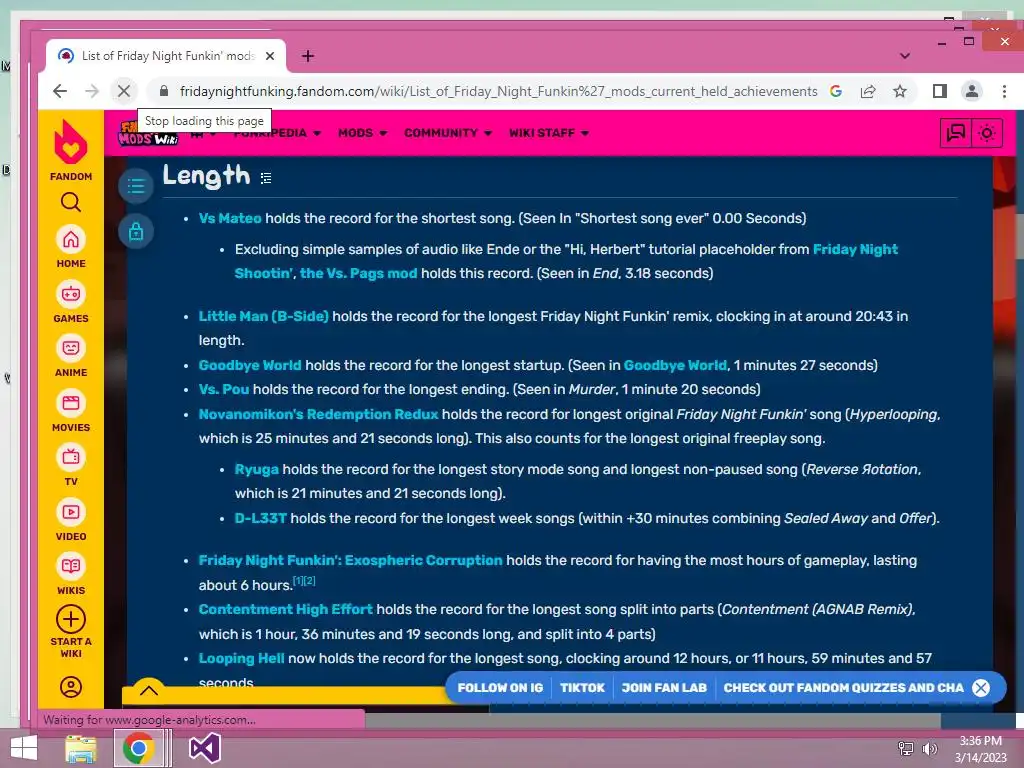Open the small contents icon beside Length
Viewport: 1024px width, 768px height.
click(x=266, y=178)
